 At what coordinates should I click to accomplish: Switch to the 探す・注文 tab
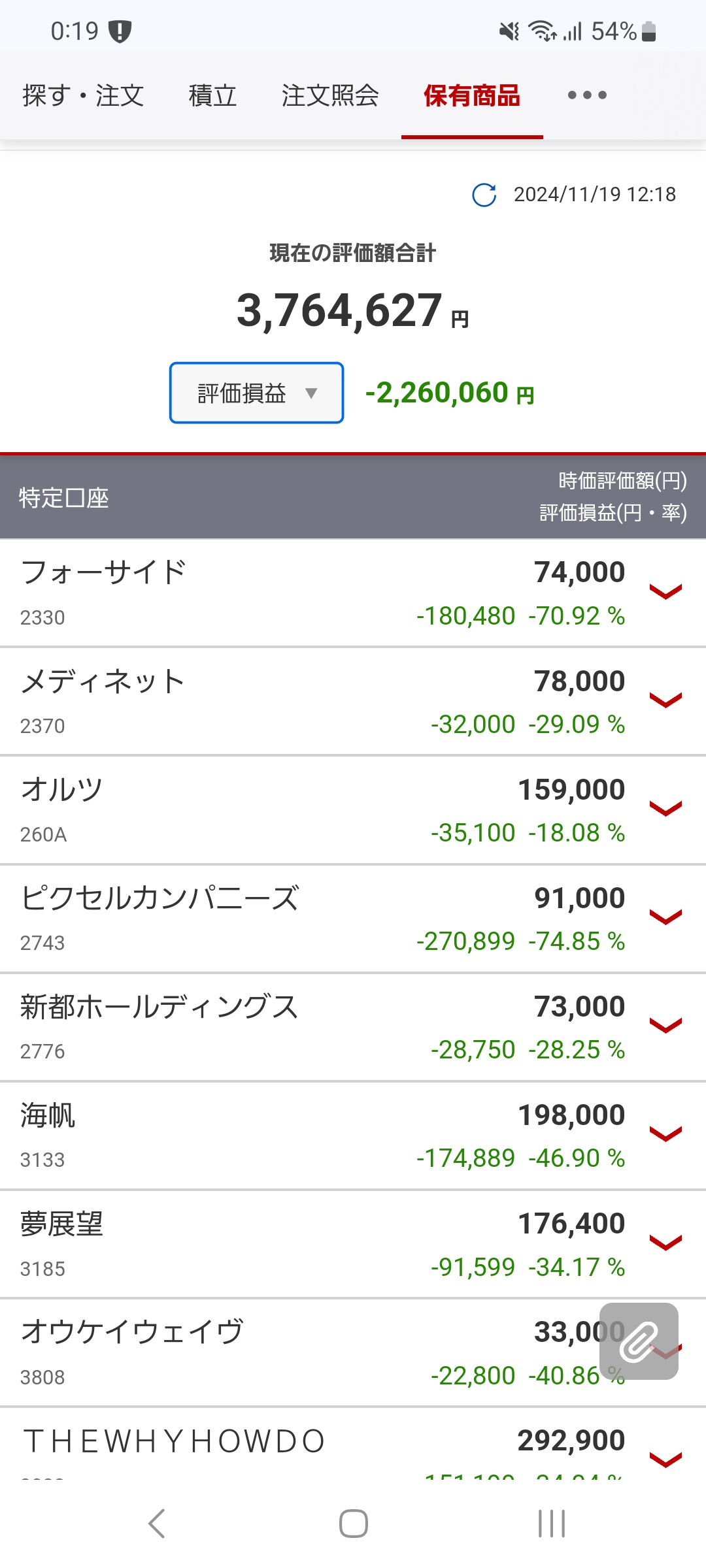(83, 95)
